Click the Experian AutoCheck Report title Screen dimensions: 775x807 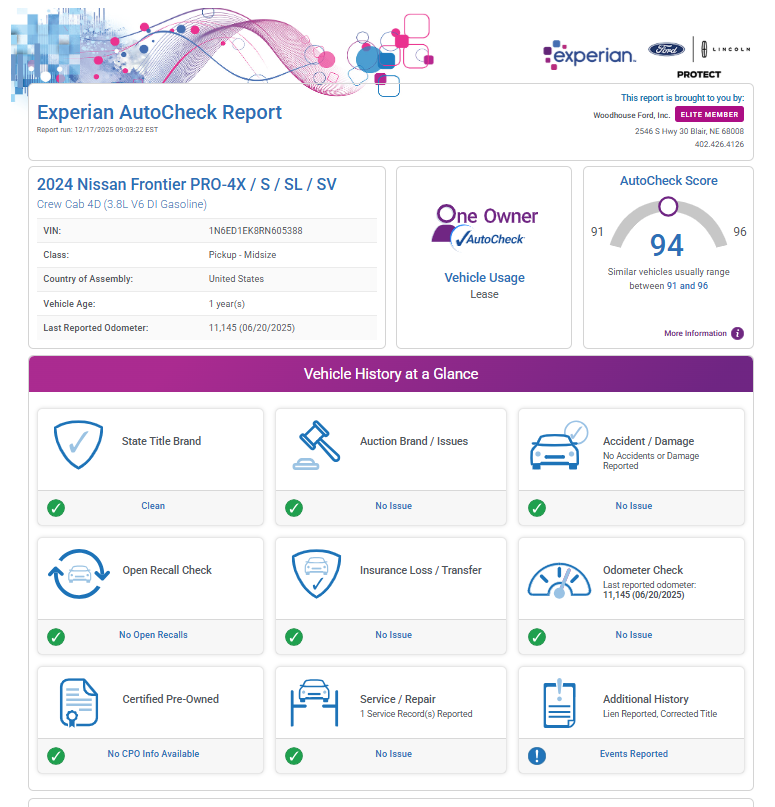click(x=160, y=112)
